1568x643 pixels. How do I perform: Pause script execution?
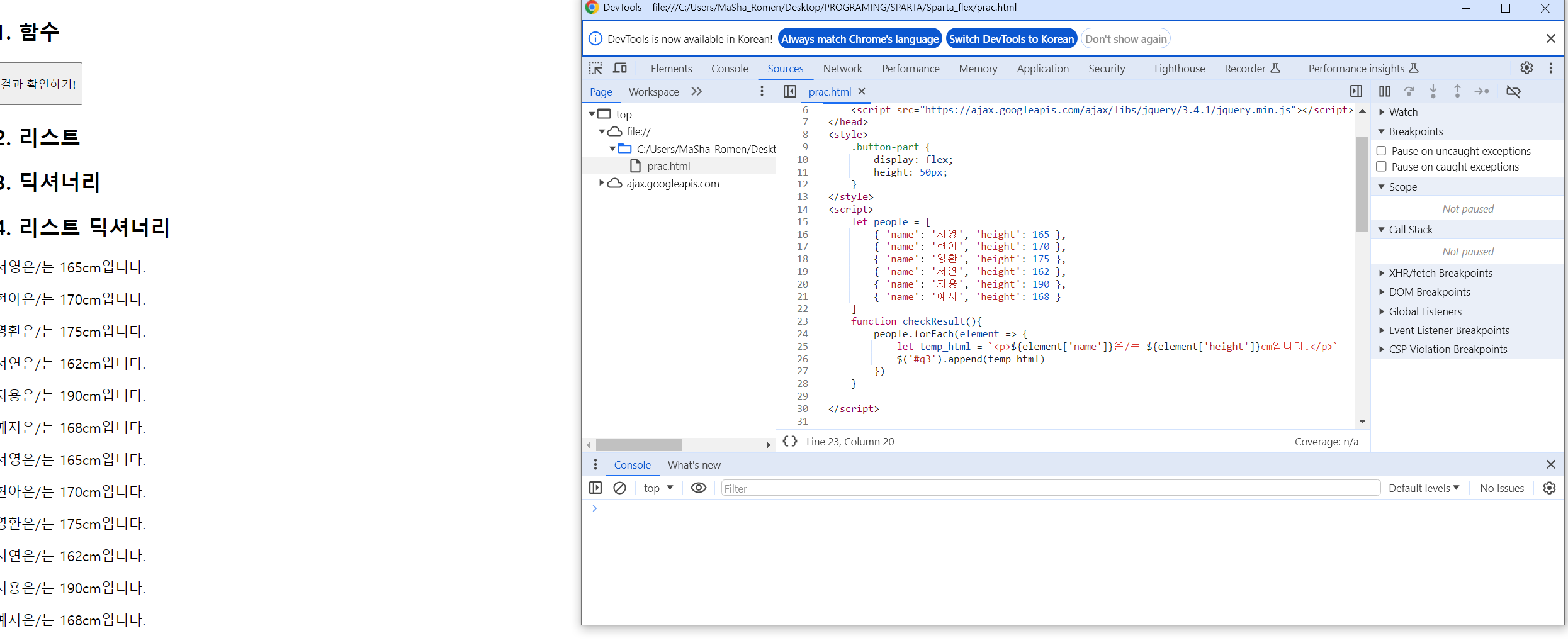[1385, 91]
